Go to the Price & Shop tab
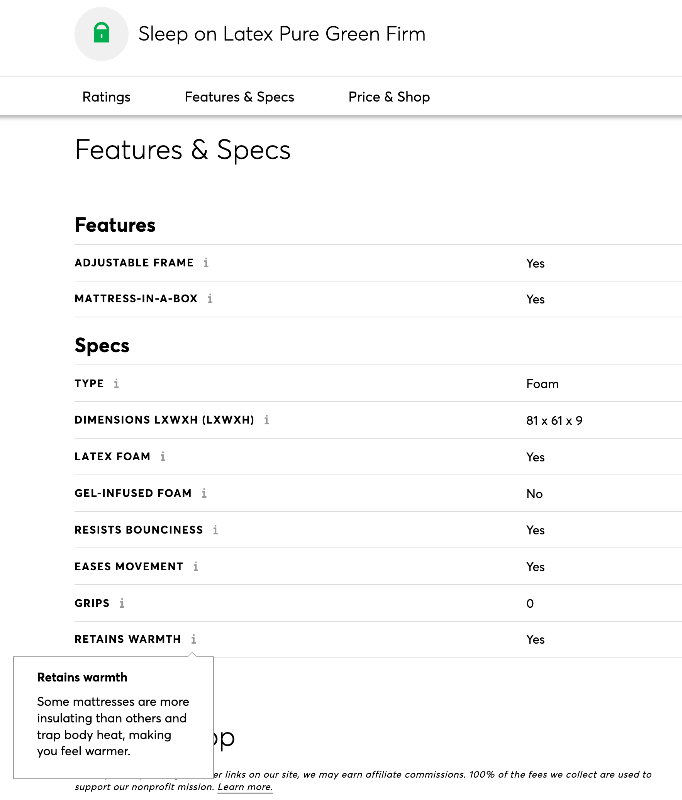The image size is (682, 800). coord(389,97)
